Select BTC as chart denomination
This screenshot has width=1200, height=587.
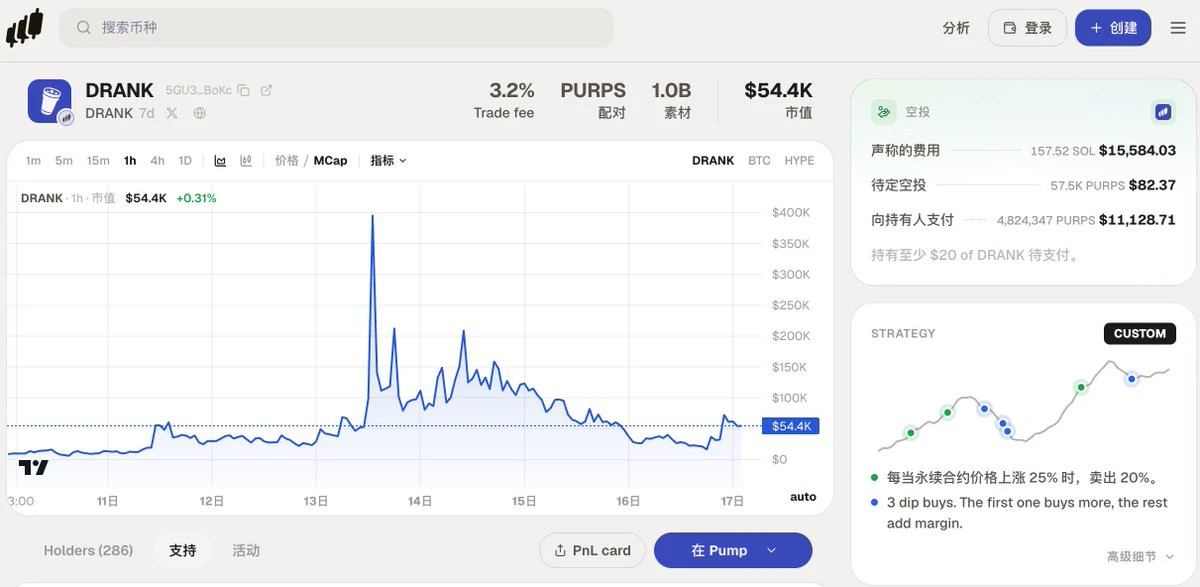pyautogui.click(x=759, y=160)
